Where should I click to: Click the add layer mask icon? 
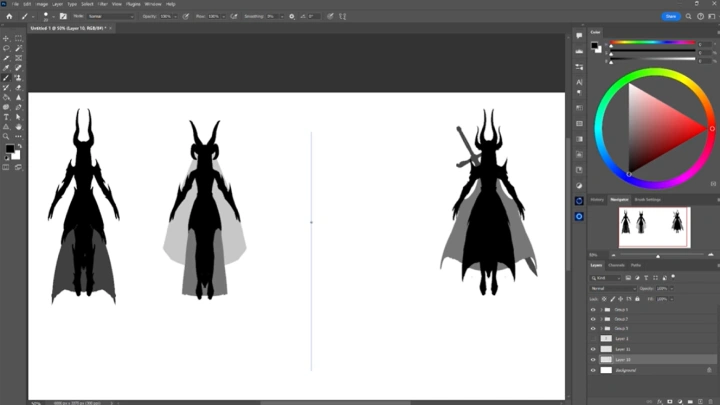669,401
